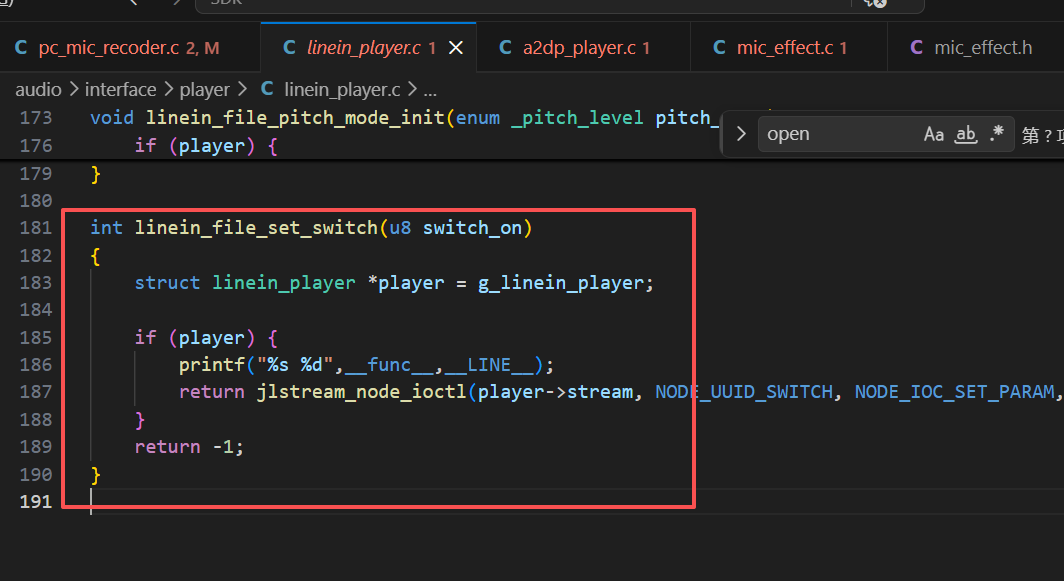This screenshot has width=1064, height=581.
Task: Place cursor on g_linein_player
Action: coord(560,283)
